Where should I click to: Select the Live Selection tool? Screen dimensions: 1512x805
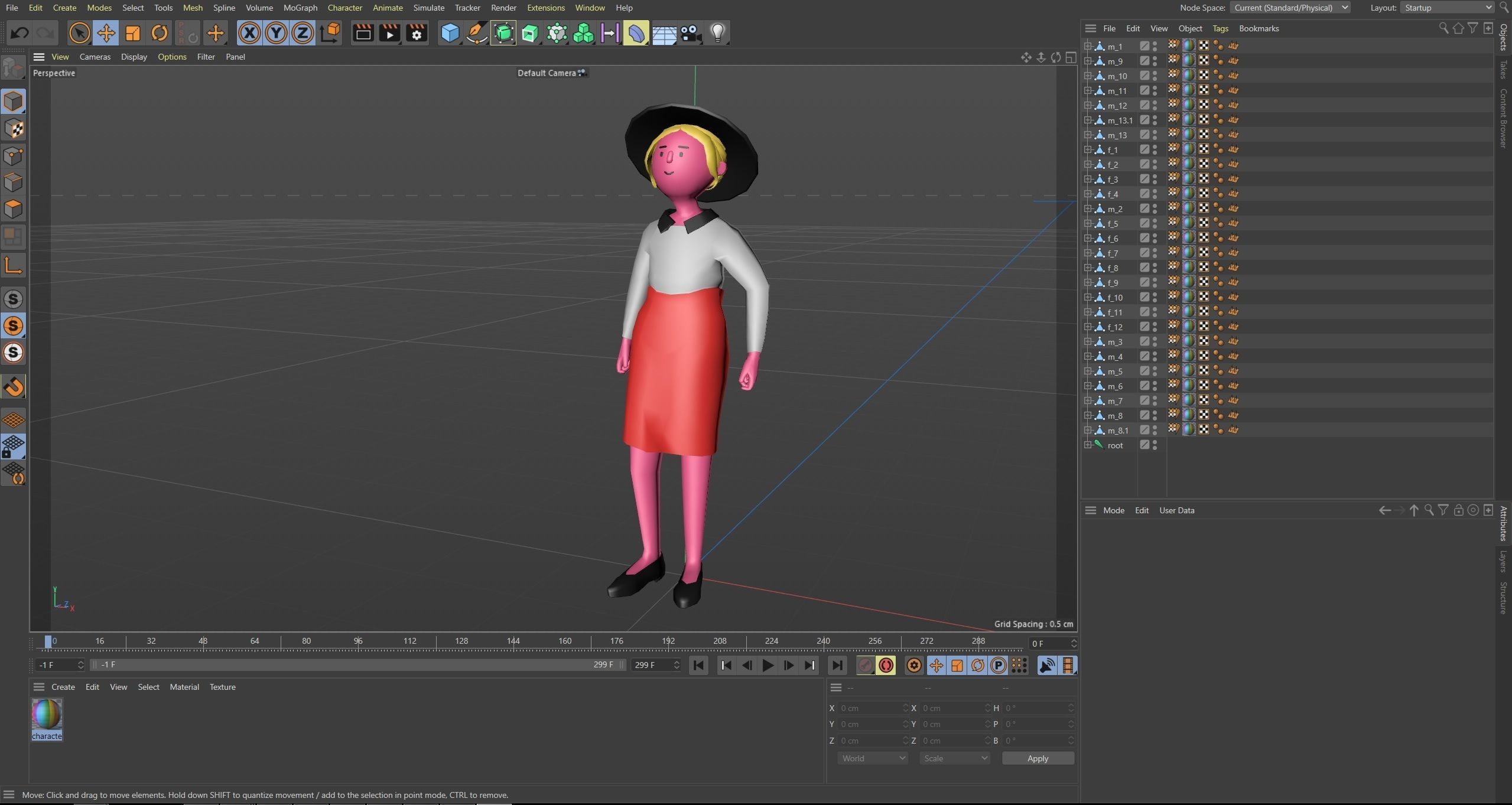click(79, 33)
